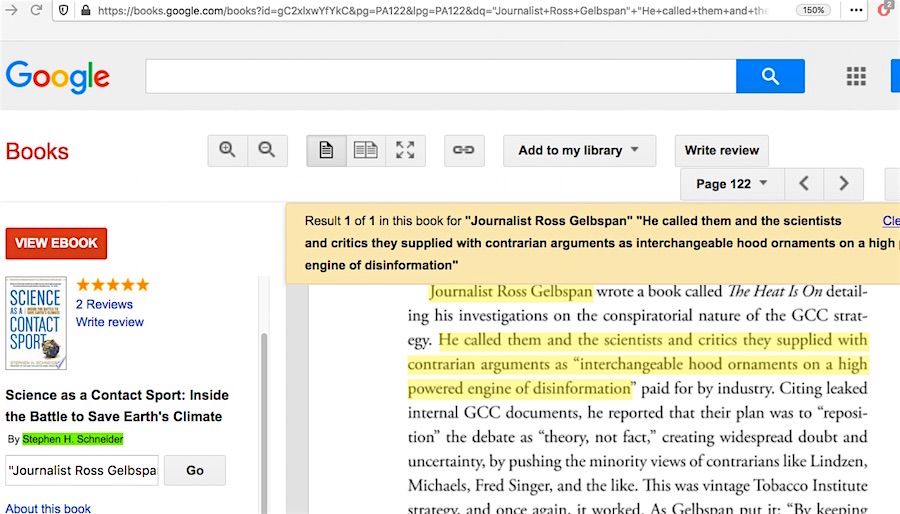Switch to two-page view
Screen dimensions: 900x514
[366, 150]
